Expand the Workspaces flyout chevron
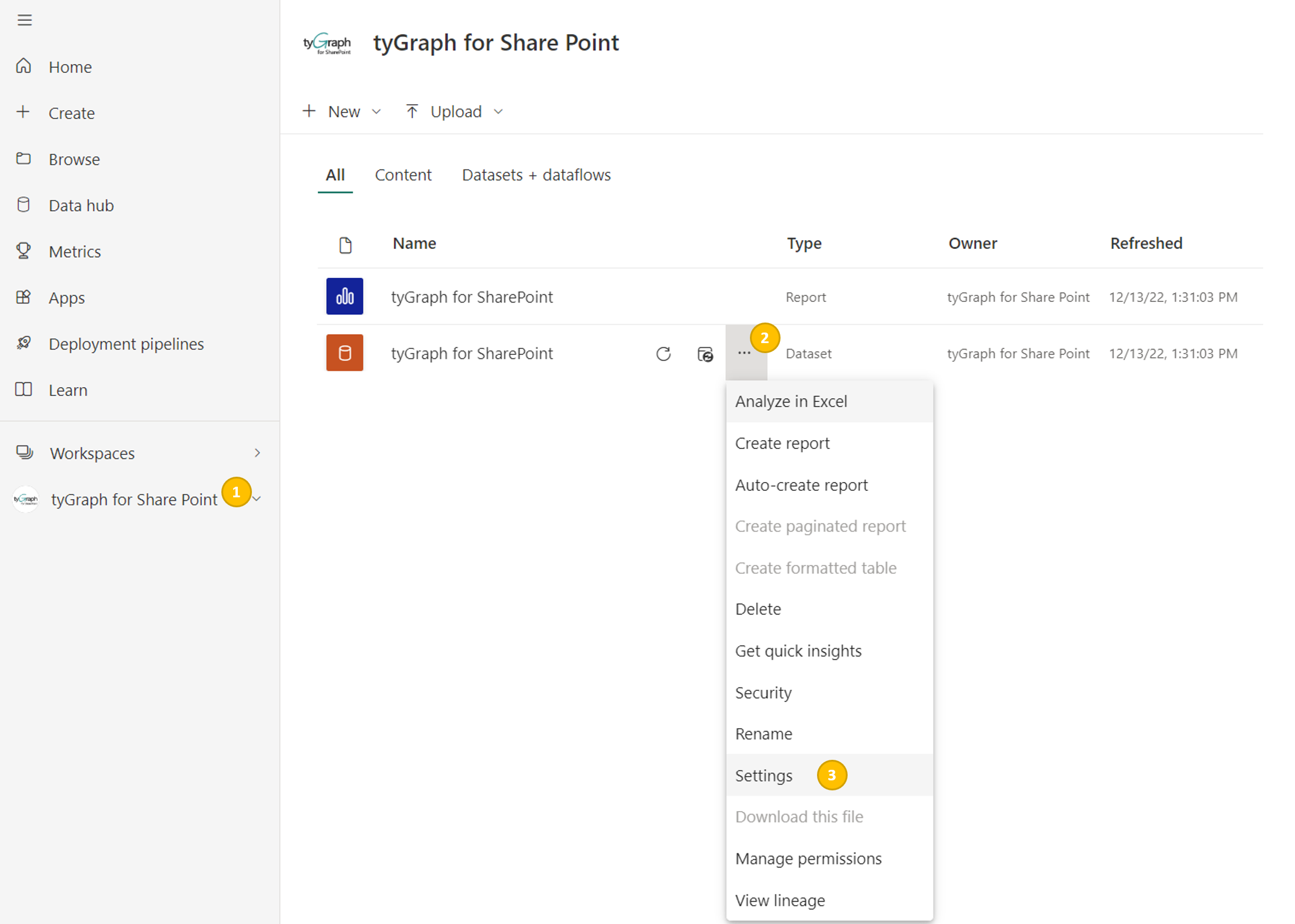1295x924 pixels. click(257, 453)
